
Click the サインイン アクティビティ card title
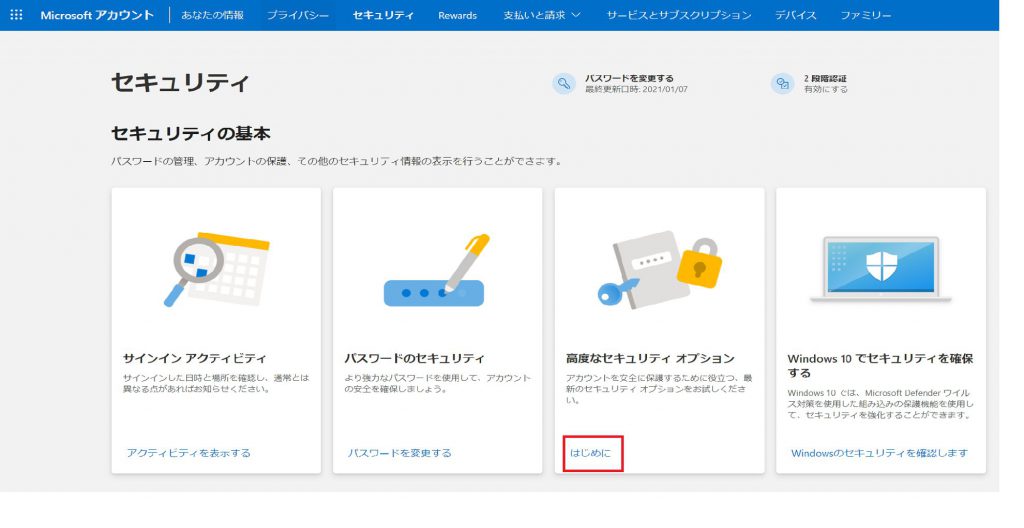tap(195, 358)
